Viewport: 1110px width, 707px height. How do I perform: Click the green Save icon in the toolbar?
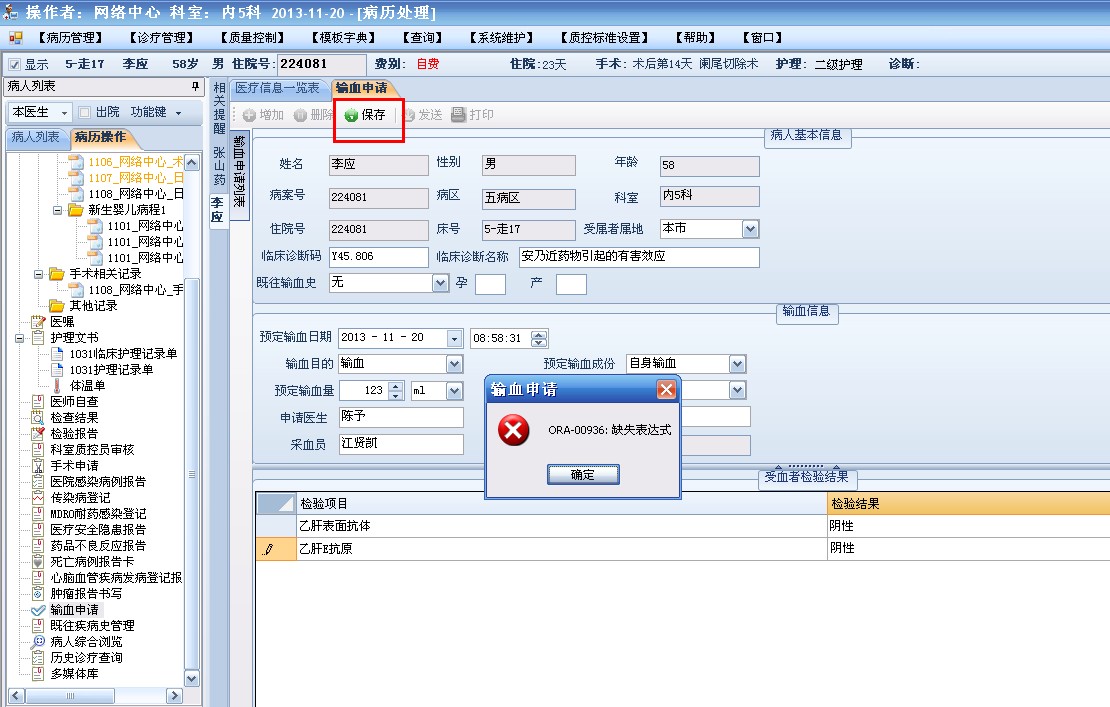coord(351,115)
